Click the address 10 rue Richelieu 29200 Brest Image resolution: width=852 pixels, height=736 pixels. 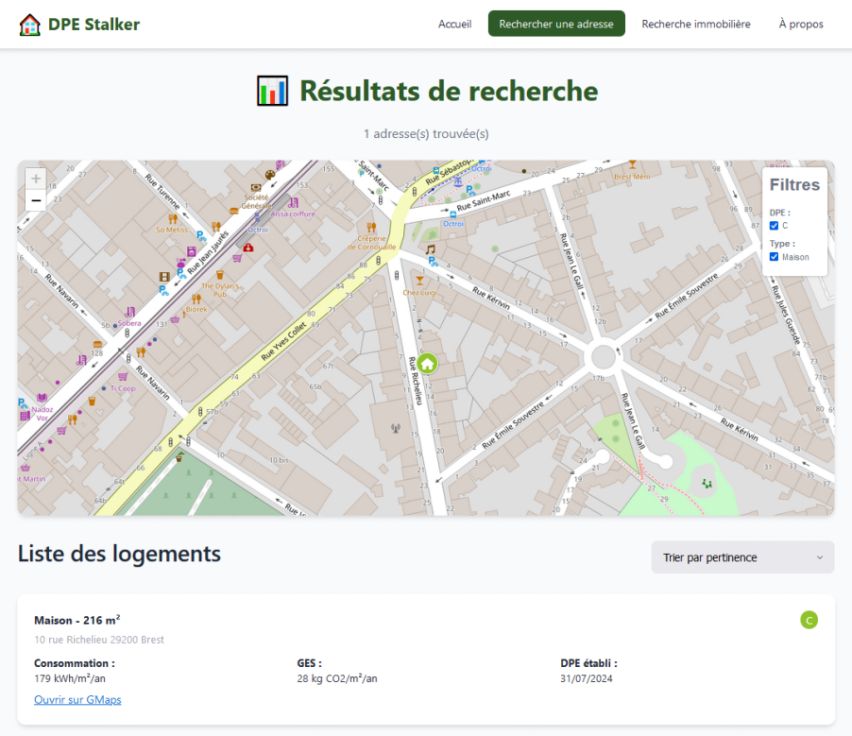[x=99, y=639]
